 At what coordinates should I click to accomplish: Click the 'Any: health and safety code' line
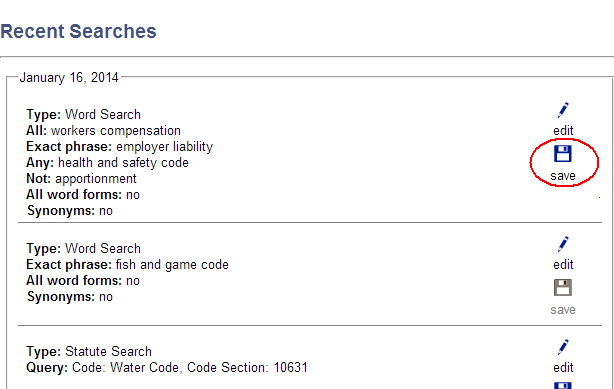[107, 163]
